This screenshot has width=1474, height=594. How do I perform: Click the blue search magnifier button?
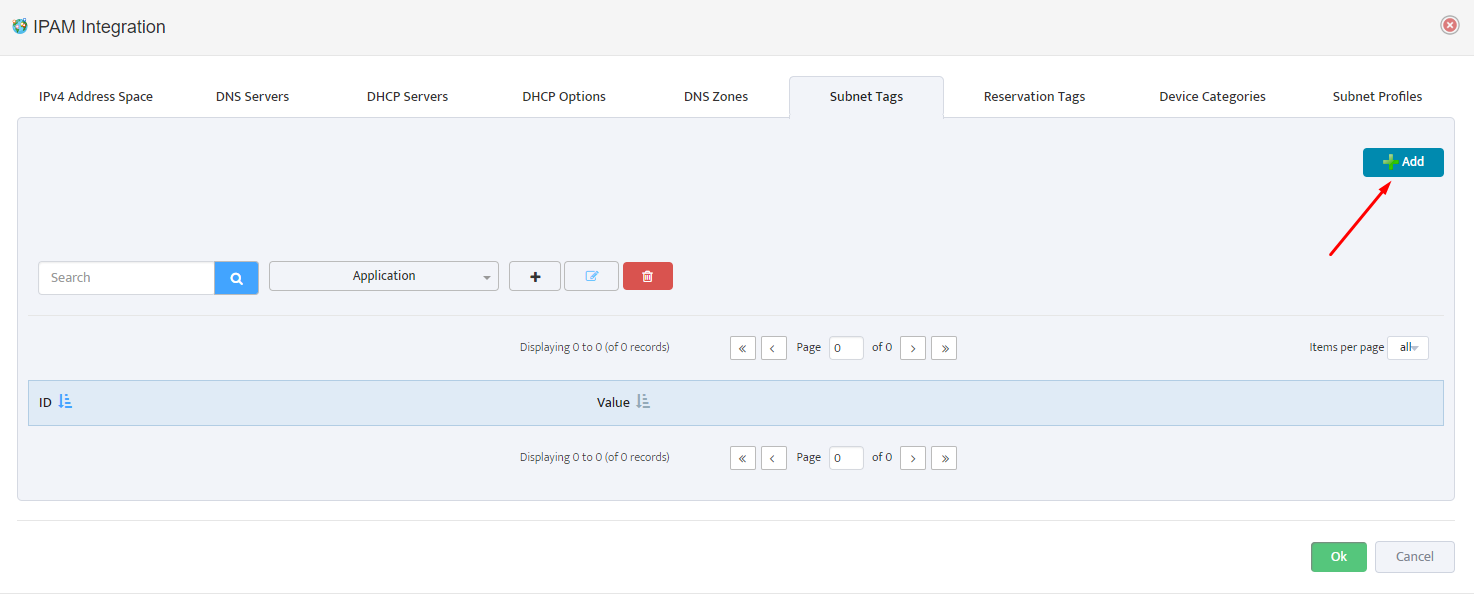(236, 278)
